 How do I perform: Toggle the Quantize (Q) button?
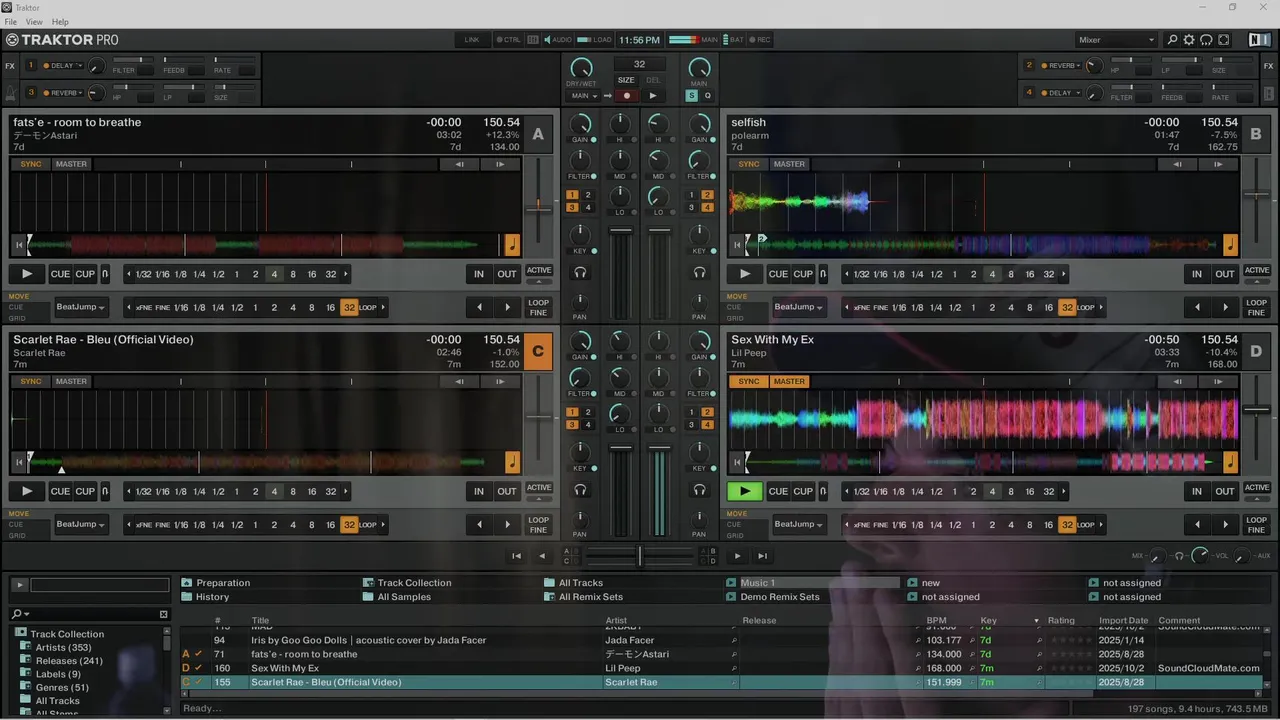[x=707, y=96]
